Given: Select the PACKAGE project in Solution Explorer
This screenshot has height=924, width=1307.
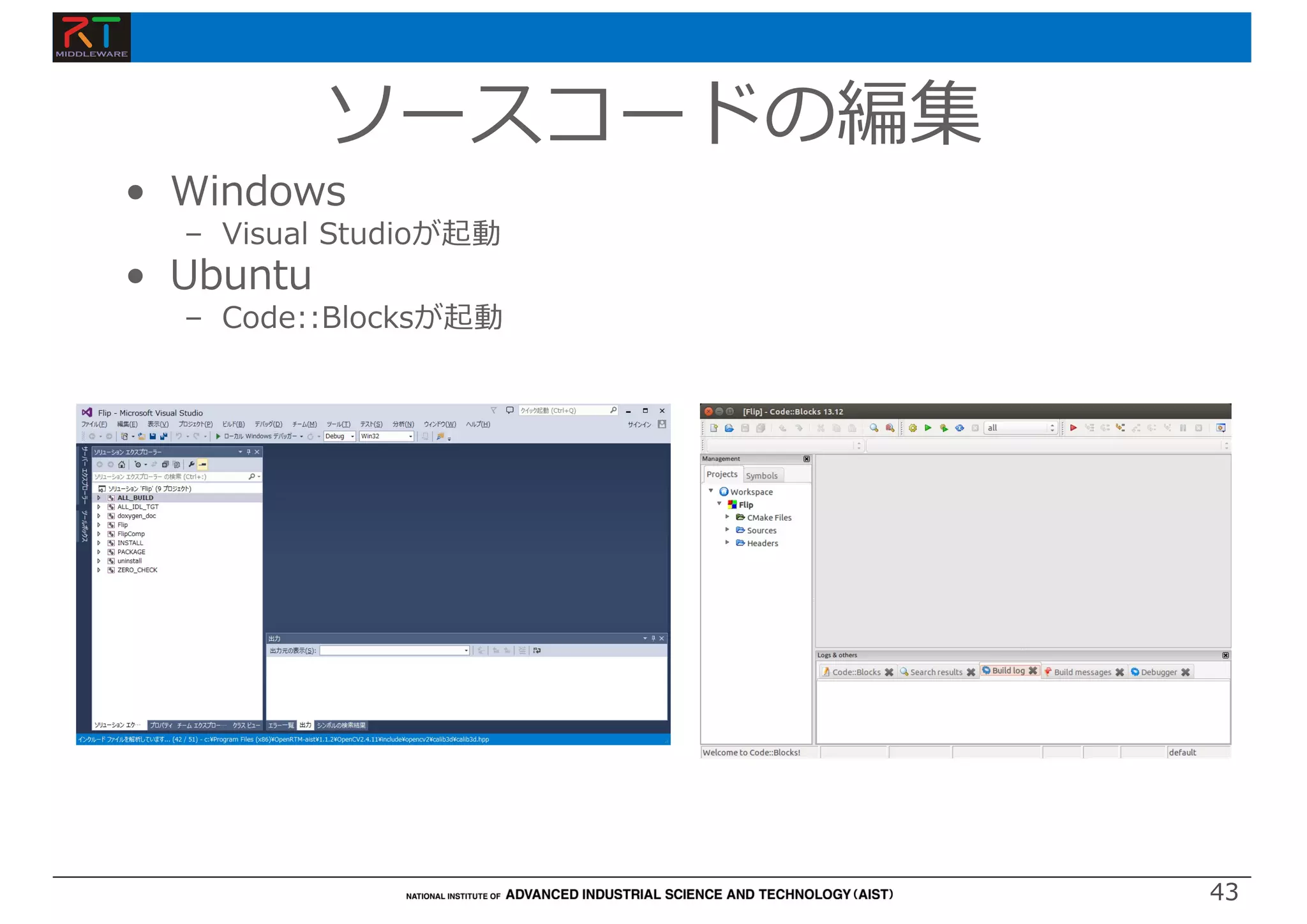Looking at the screenshot, I should pyautogui.click(x=131, y=552).
